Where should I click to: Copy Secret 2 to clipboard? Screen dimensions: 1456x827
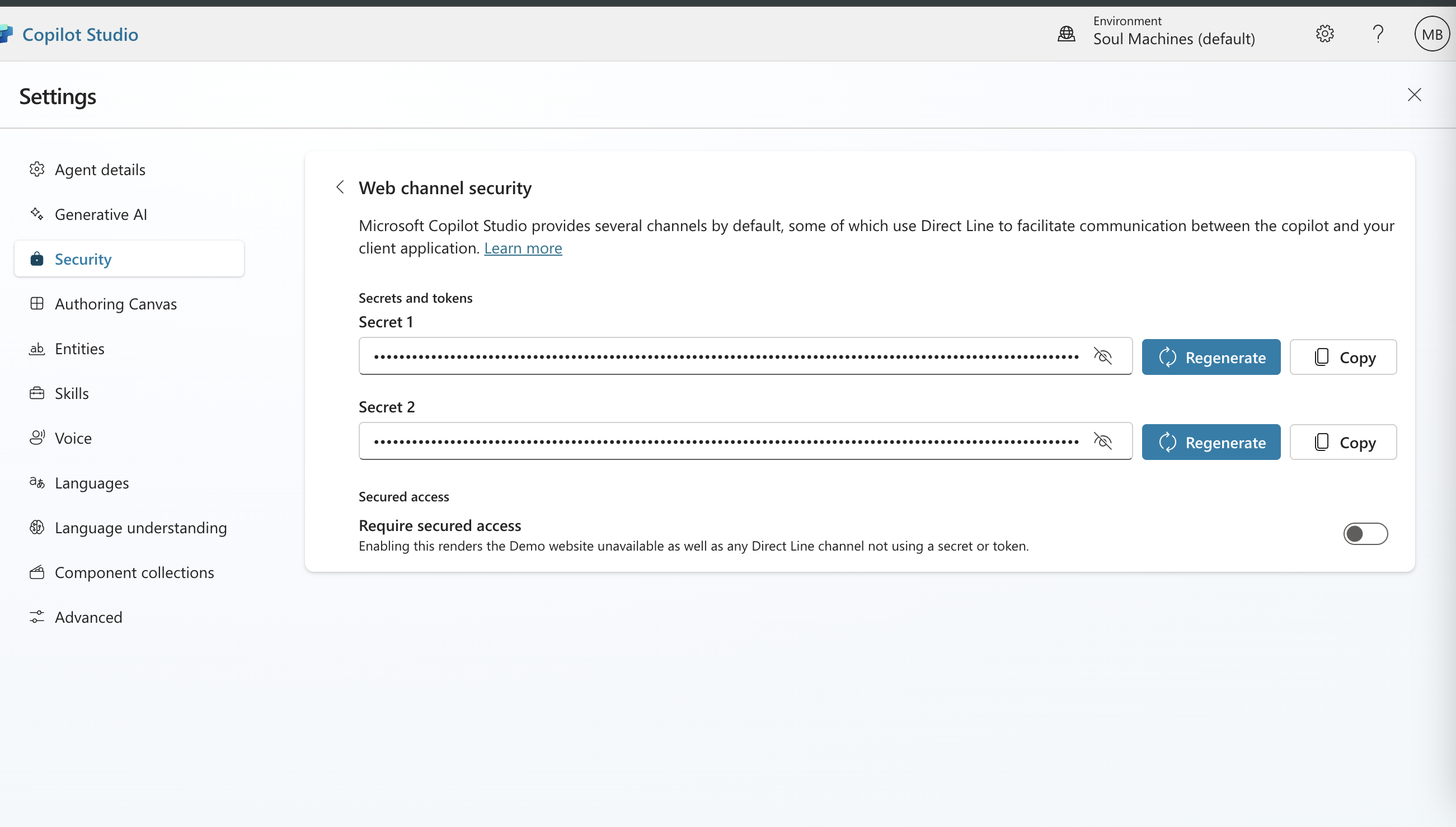[x=1342, y=443]
